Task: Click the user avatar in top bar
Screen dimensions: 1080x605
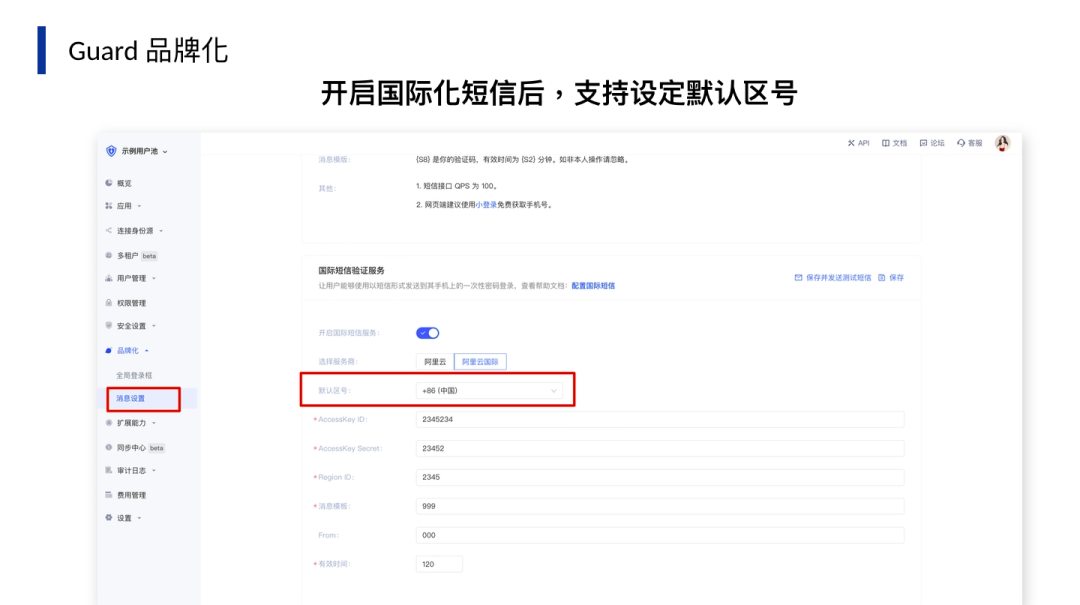Action: point(1002,143)
